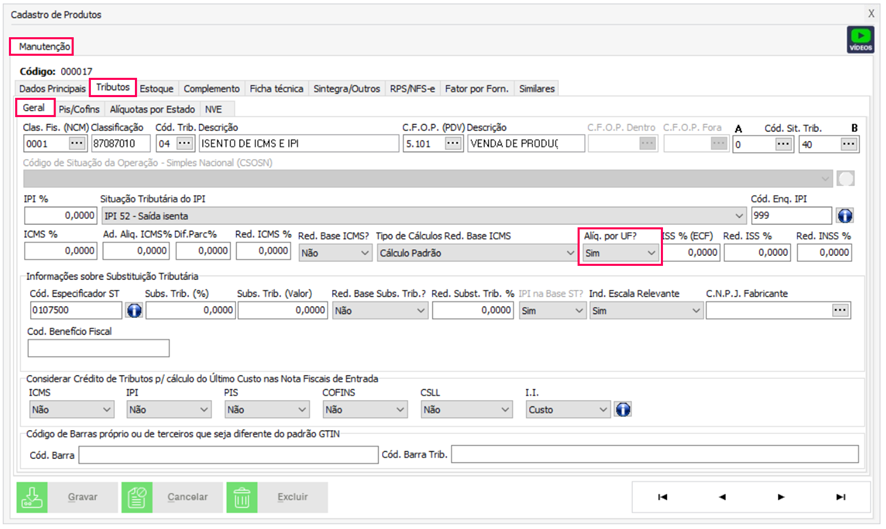Open C.N.P.J. Fabricante lookup ellipsis button

[840, 311]
